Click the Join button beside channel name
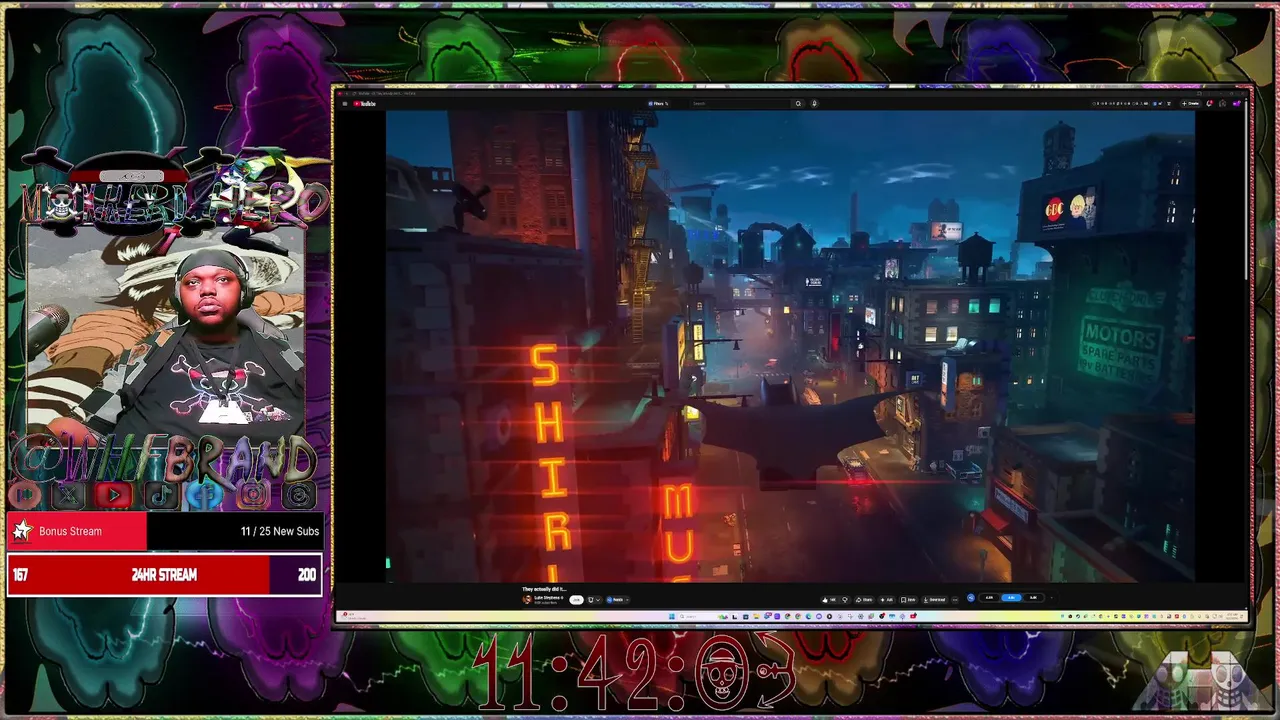 pyautogui.click(x=576, y=600)
